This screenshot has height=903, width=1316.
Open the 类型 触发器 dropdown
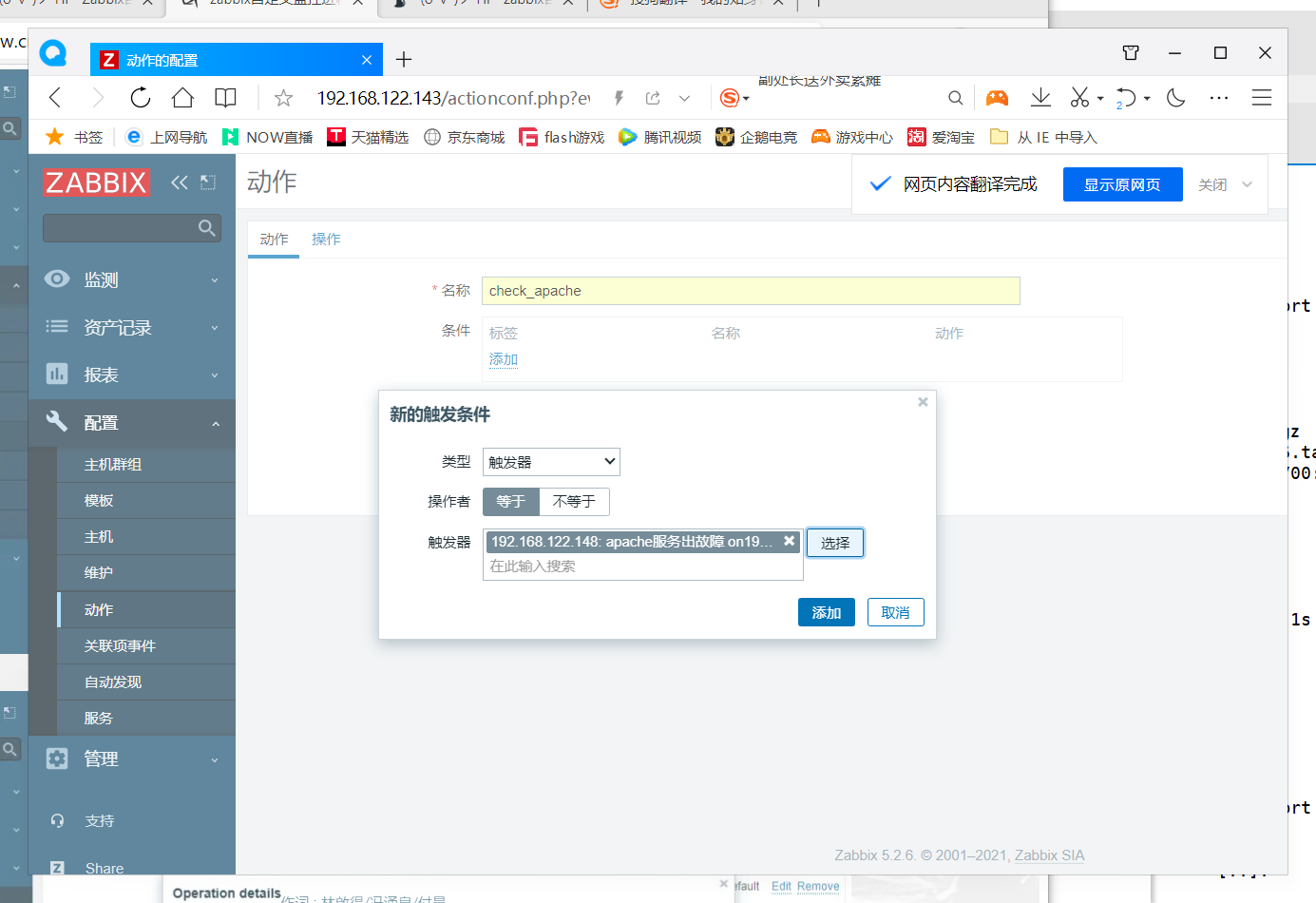551,462
